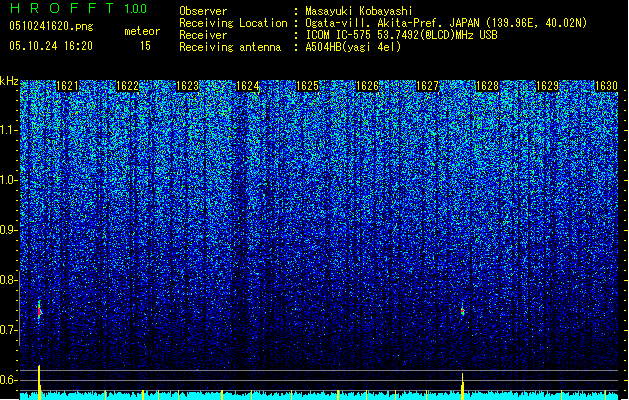The height and width of the screenshot is (400, 629).
Task: Click the 1621 time marker
Action: point(67,86)
